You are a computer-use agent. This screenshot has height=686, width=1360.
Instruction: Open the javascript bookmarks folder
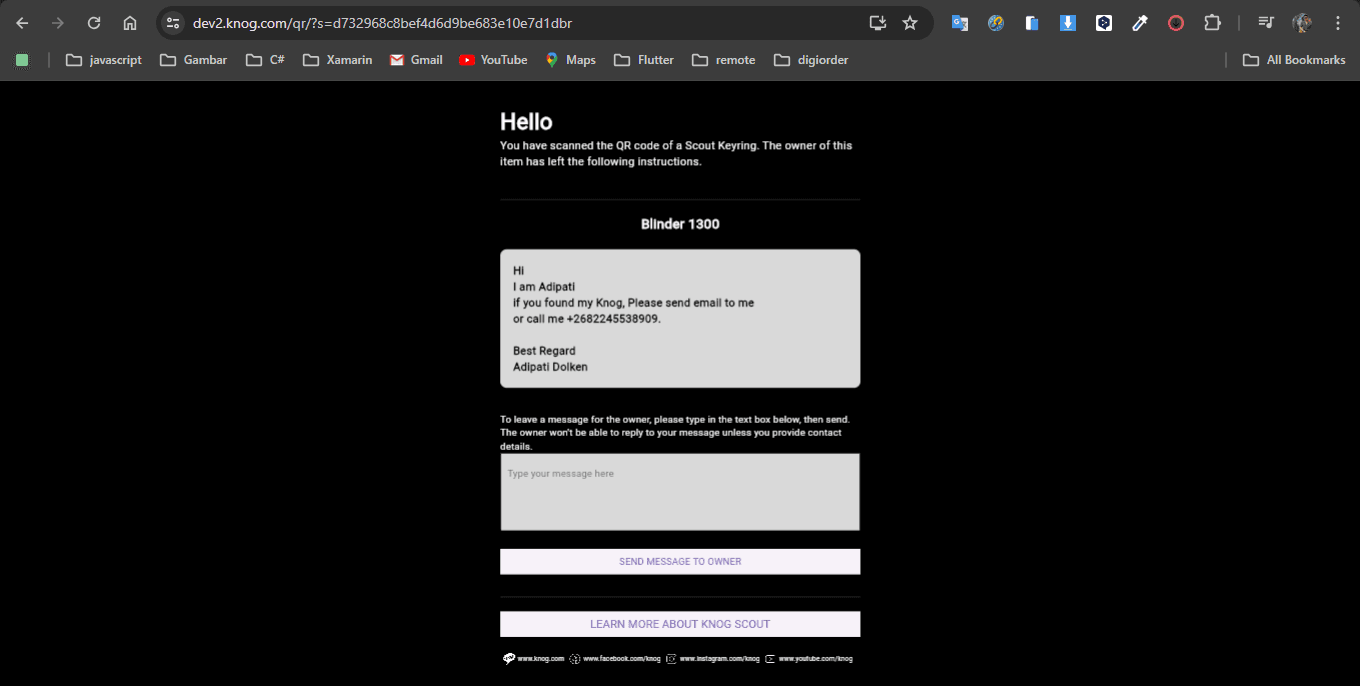[x=104, y=60]
